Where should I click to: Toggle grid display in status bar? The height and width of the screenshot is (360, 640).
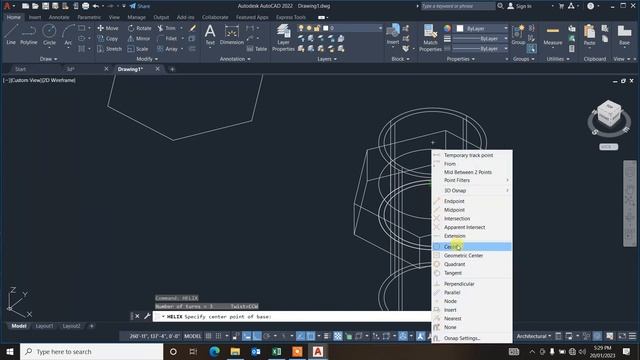click(209, 336)
